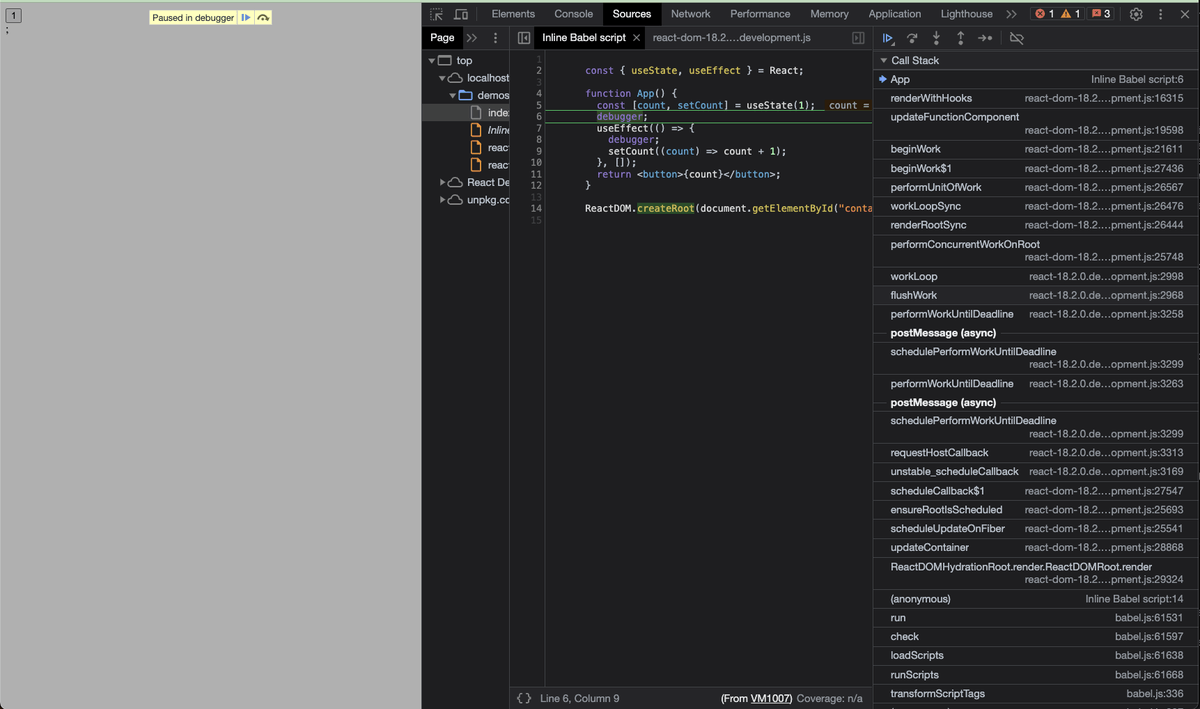Click the issues count badge showing 3
The height and width of the screenshot is (709, 1200).
[x=1101, y=14]
